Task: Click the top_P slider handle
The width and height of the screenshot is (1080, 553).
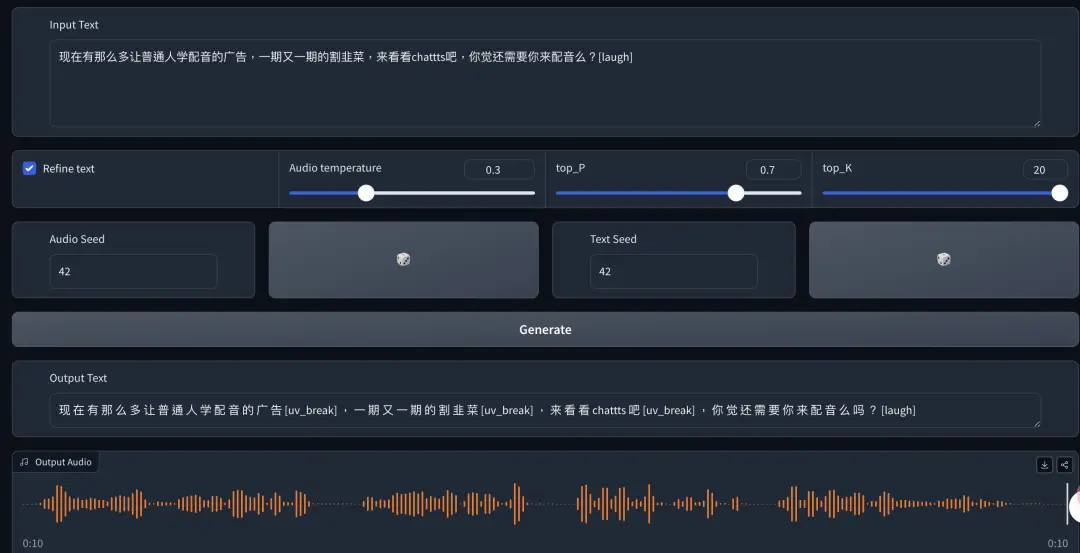Action: (x=736, y=193)
